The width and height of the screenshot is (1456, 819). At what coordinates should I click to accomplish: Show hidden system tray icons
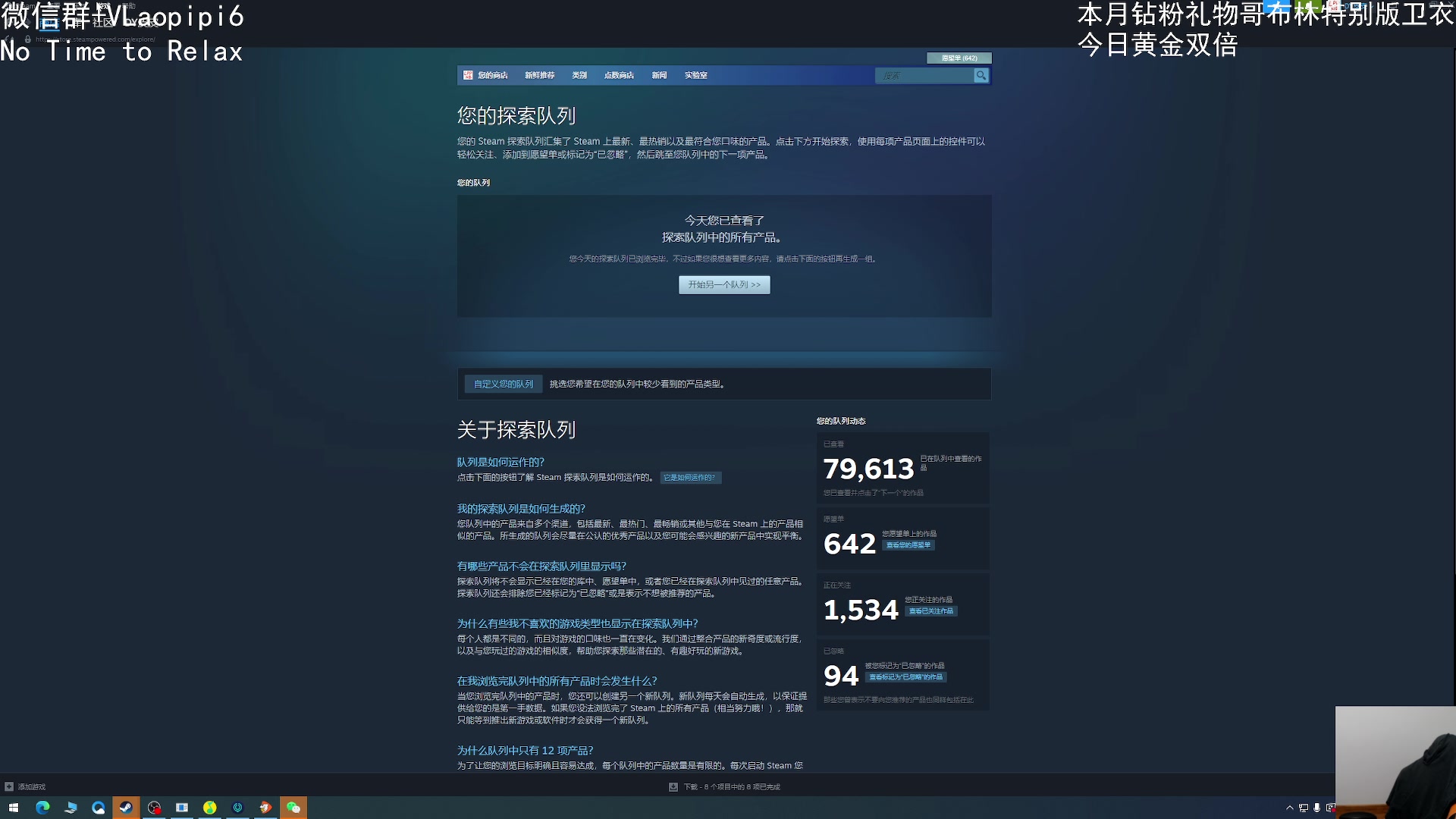point(1289,808)
